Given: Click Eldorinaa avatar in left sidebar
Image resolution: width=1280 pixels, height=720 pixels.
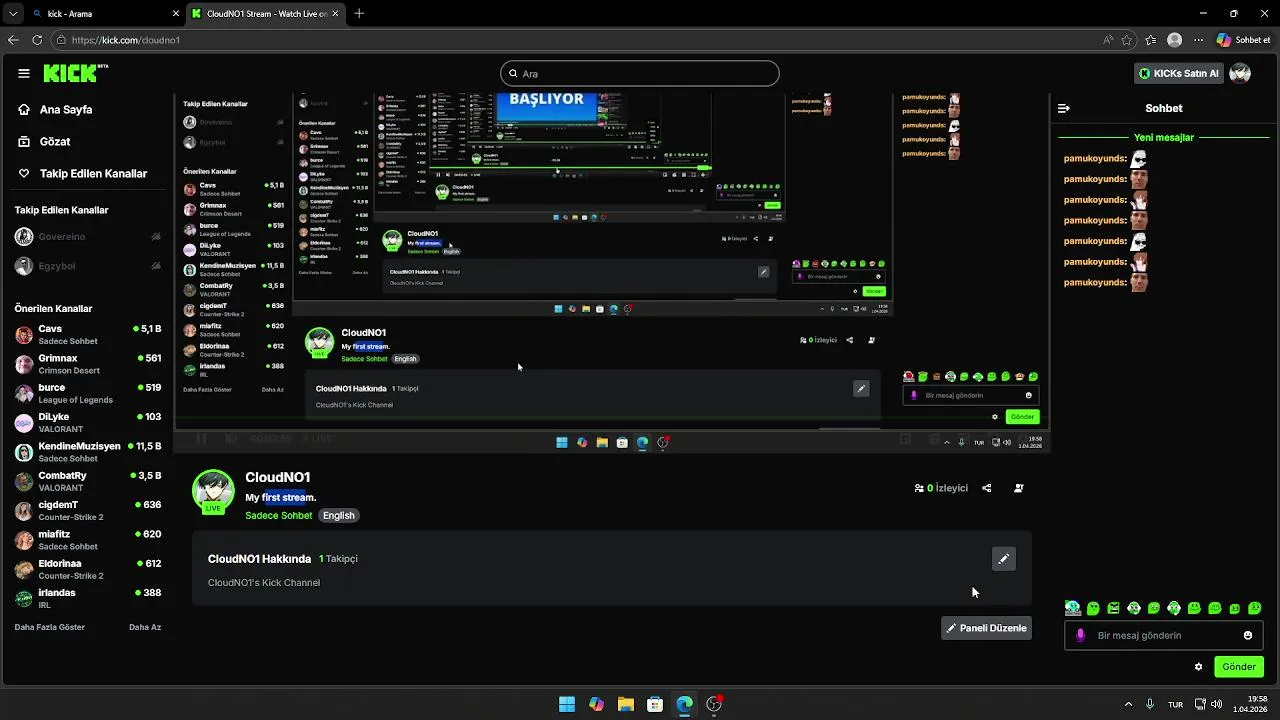Looking at the screenshot, I should pos(24,569).
